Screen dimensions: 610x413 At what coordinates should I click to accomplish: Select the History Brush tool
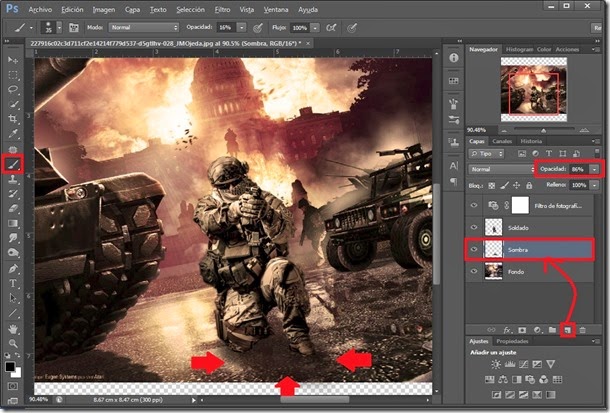coord(13,194)
